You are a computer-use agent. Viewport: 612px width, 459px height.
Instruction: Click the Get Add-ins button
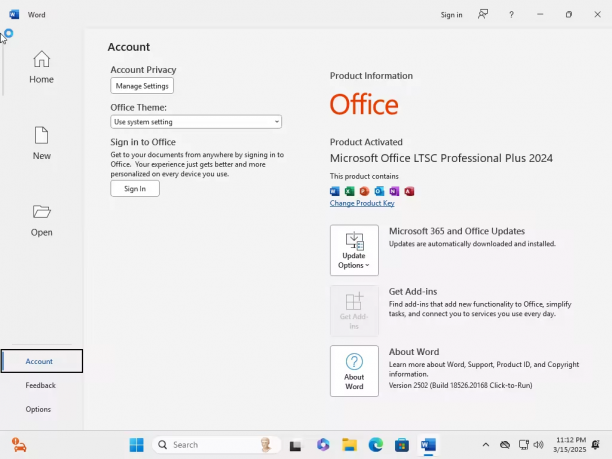354,311
